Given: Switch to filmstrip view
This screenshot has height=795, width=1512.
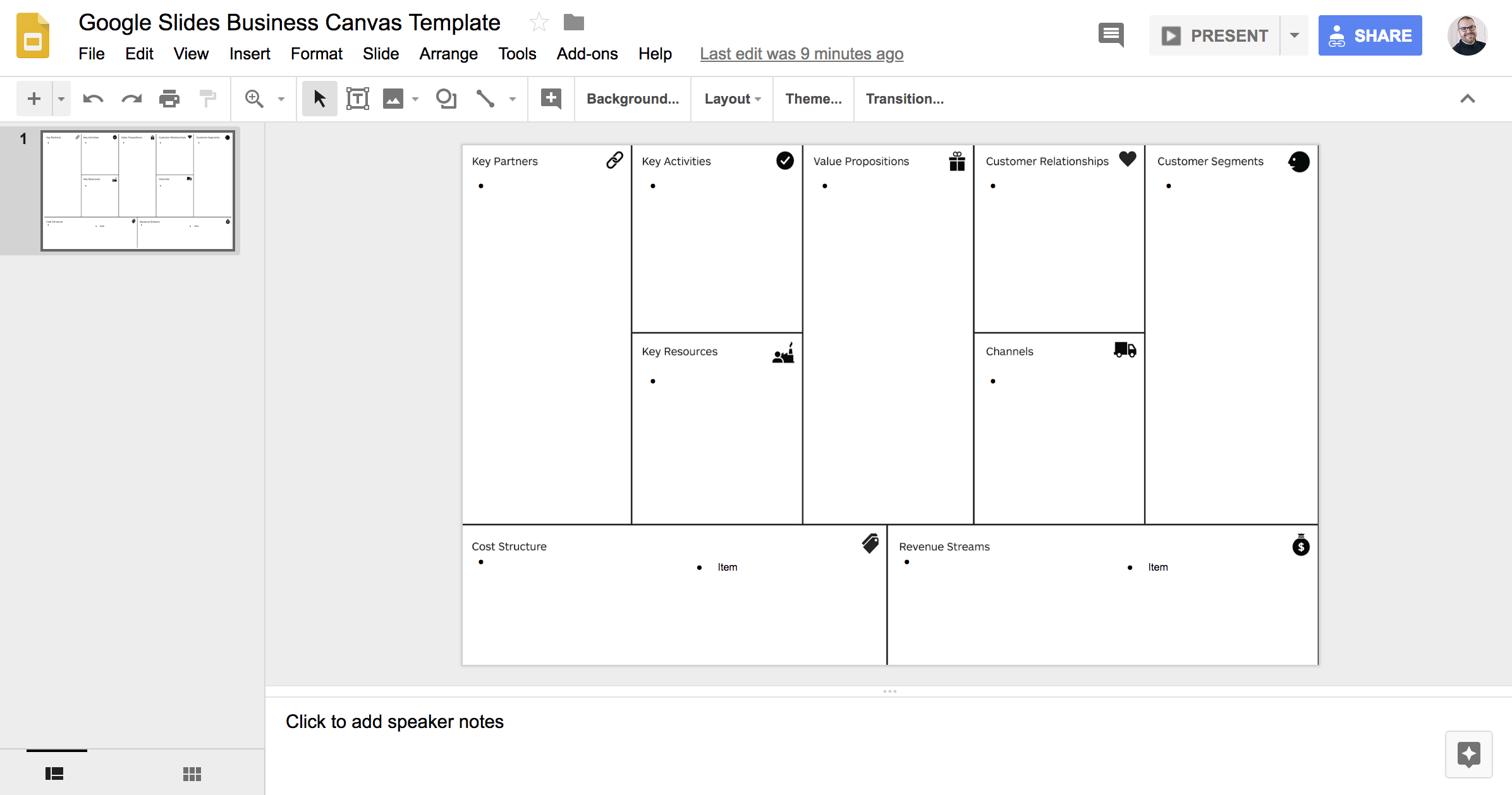Looking at the screenshot, I should [x=54, y=774].
